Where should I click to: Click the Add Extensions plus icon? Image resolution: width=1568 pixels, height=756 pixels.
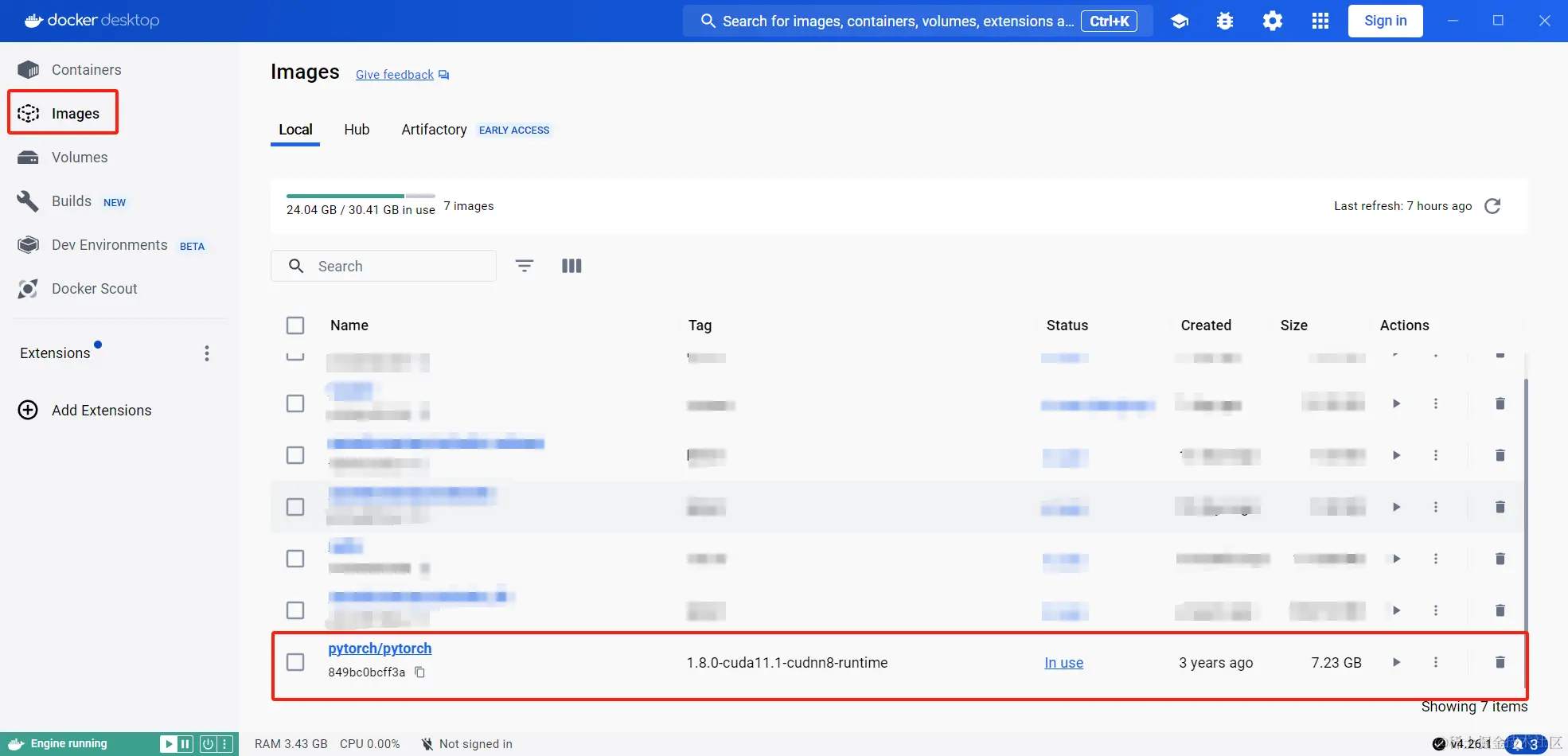tap(28, 410)
